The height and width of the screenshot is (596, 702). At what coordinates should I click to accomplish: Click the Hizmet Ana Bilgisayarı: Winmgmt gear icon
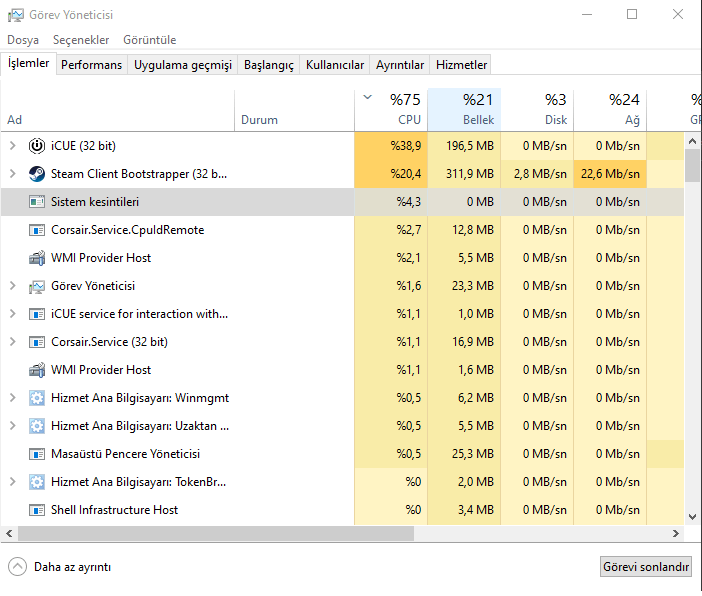coord(37,398)
